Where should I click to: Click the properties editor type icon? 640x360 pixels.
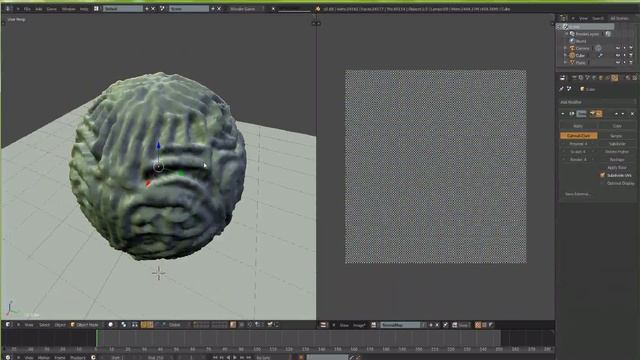[563, 78]
